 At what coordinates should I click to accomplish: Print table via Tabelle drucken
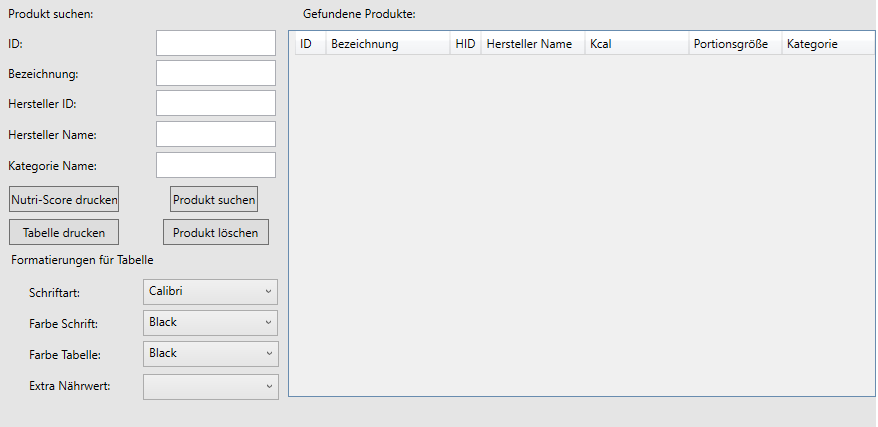64,232
